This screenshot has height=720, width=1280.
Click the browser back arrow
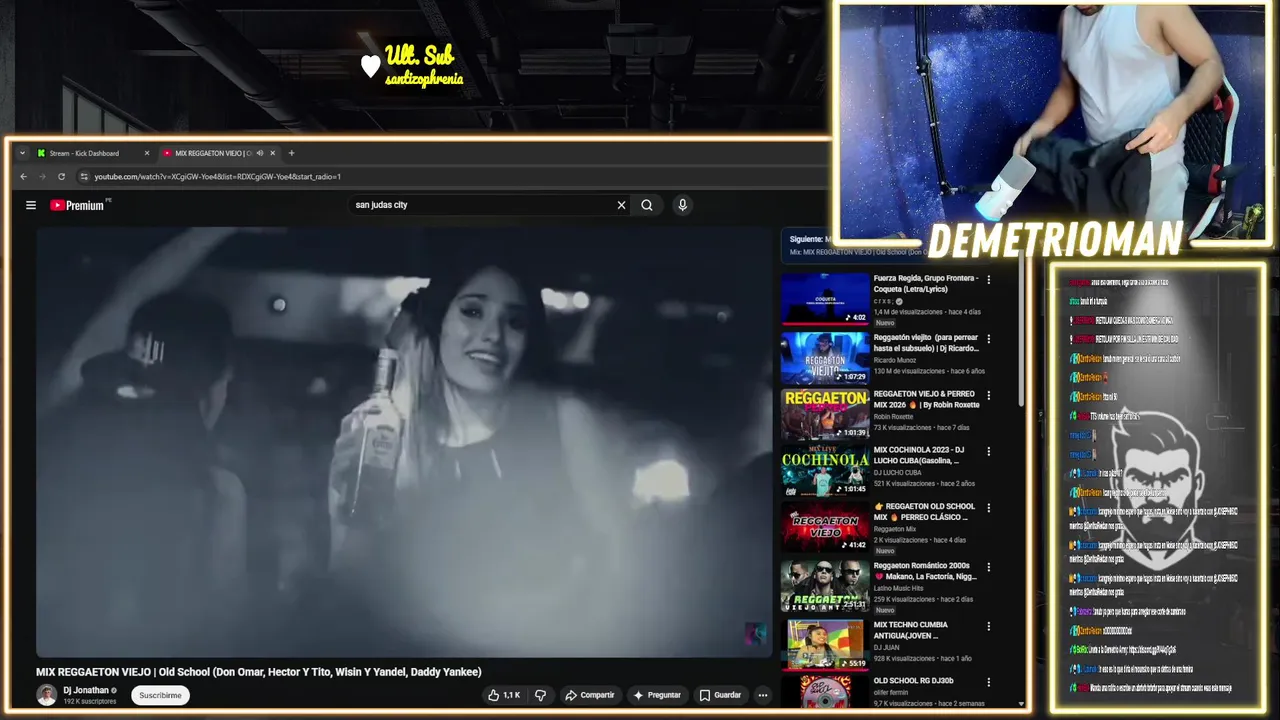coord(24,177)
